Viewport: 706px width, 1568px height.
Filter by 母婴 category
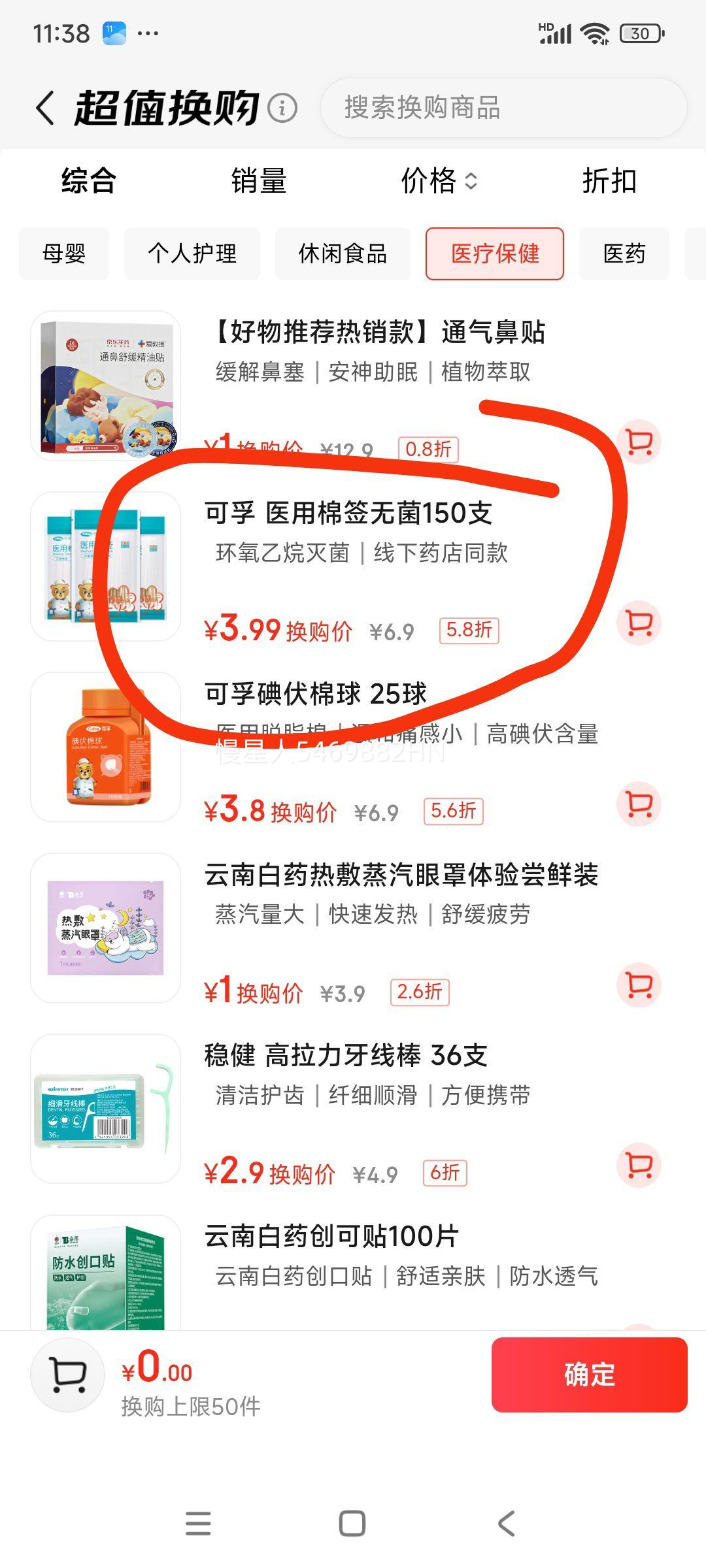(x=64, y=253)
